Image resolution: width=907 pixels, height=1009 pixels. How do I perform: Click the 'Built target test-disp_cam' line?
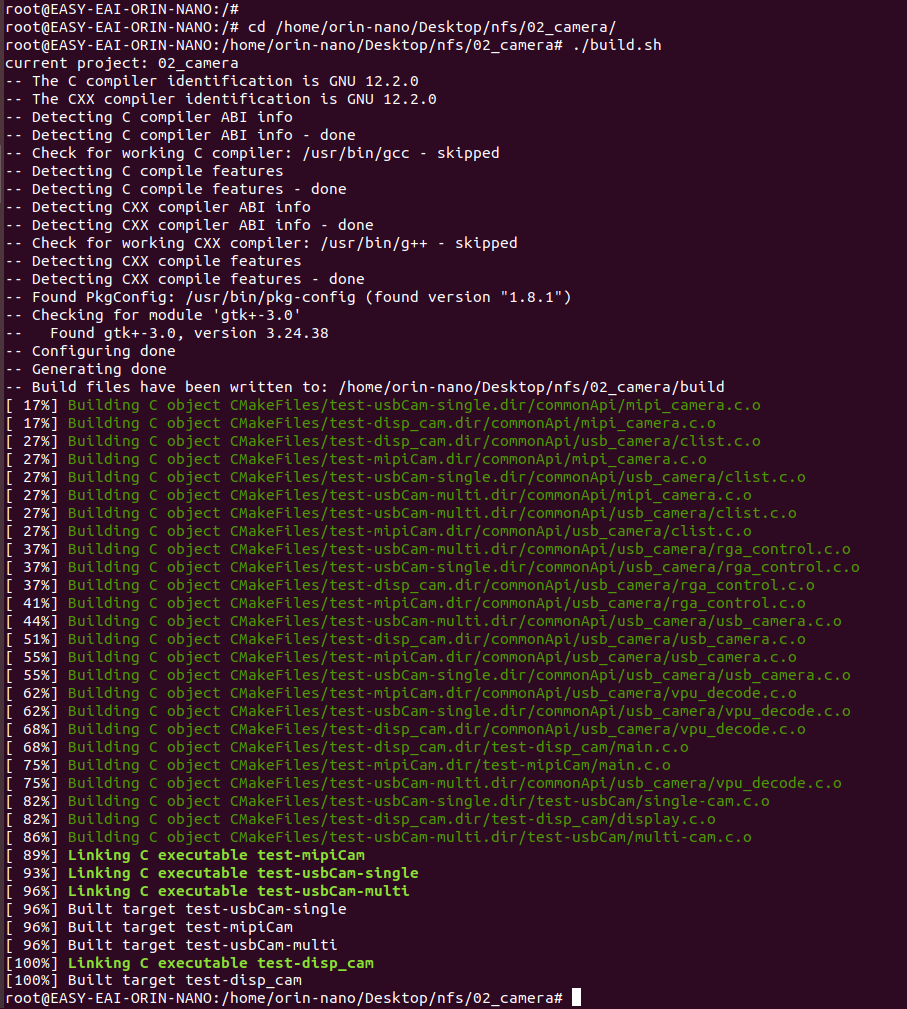click(184, 981)
